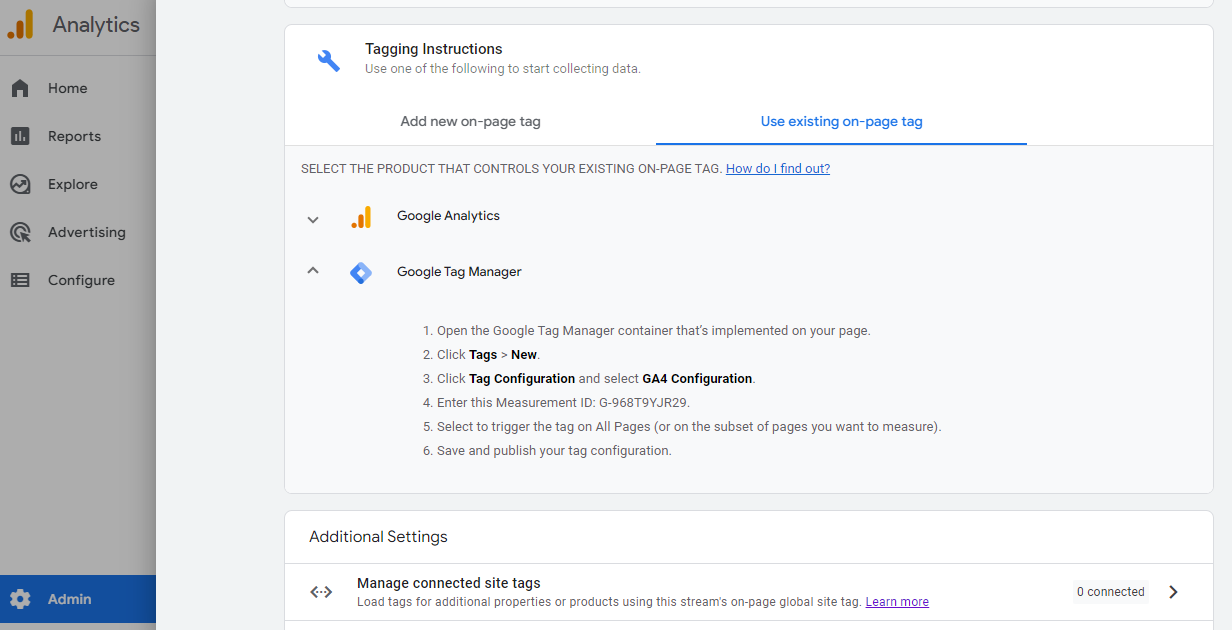Open the How do I find out link

coord(778,169)
